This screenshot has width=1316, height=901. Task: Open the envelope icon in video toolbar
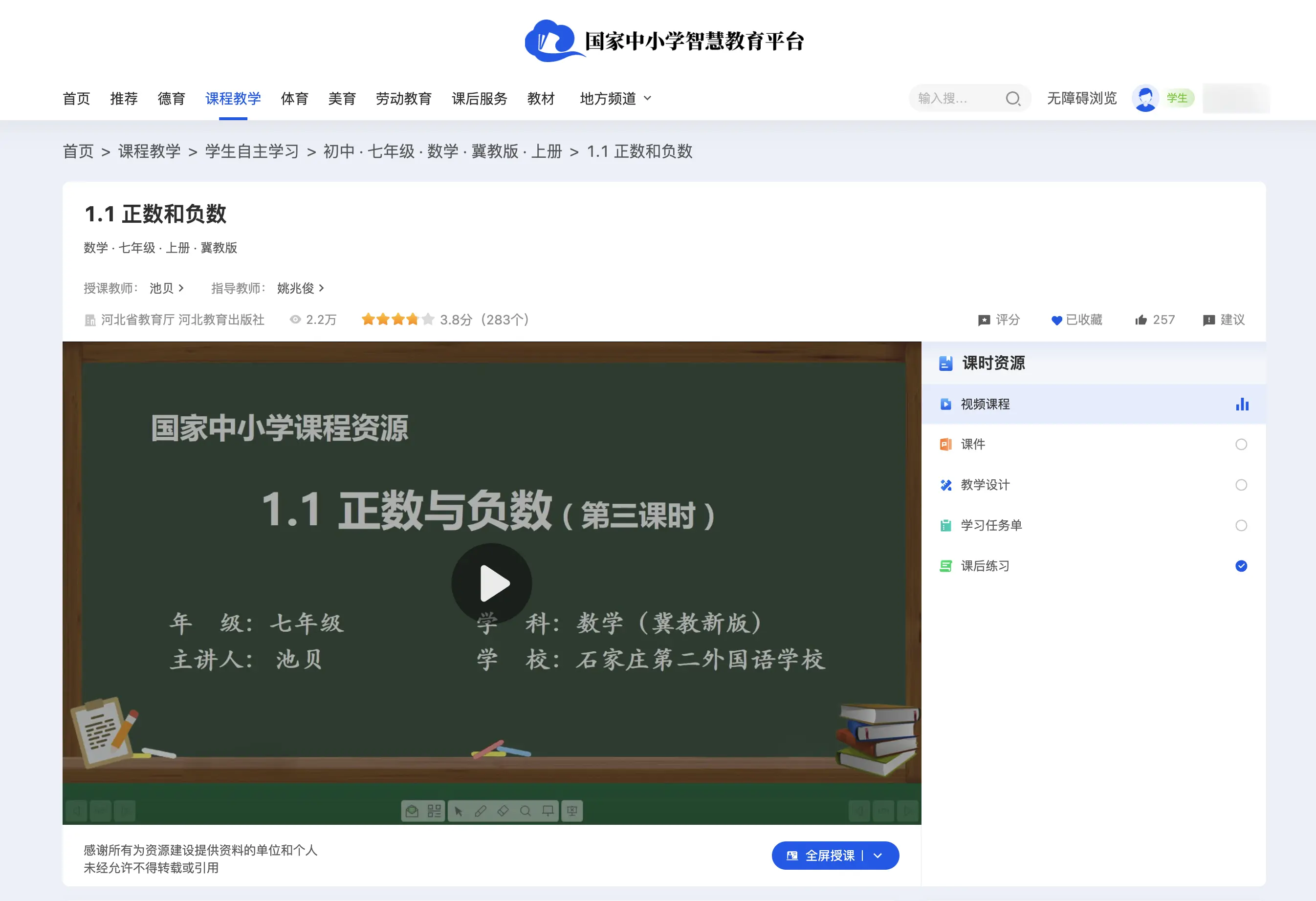412,811
